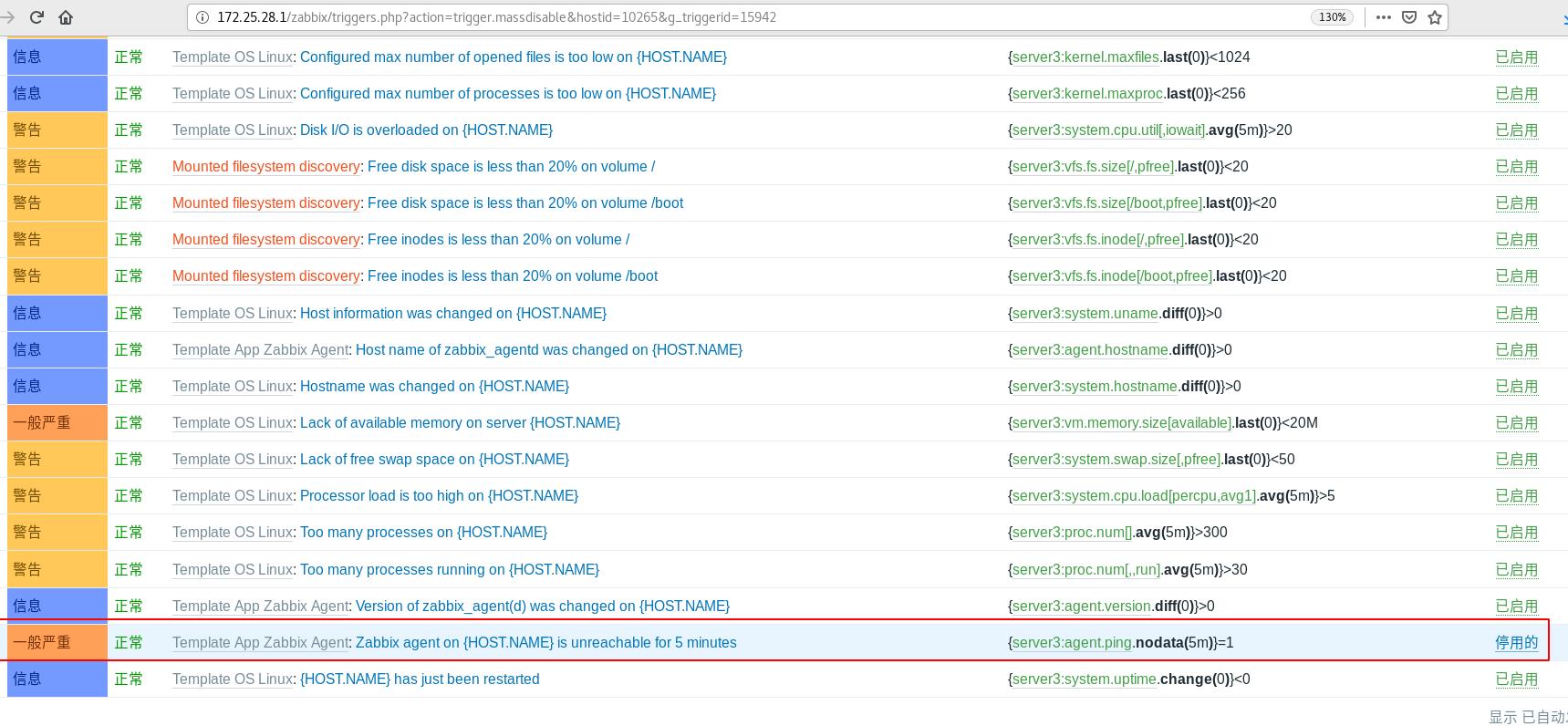This screenshot has width=1568, height=726.
Task: Open 'Host name of zabbix_agentd was changed' trigger
Action: 549,349
